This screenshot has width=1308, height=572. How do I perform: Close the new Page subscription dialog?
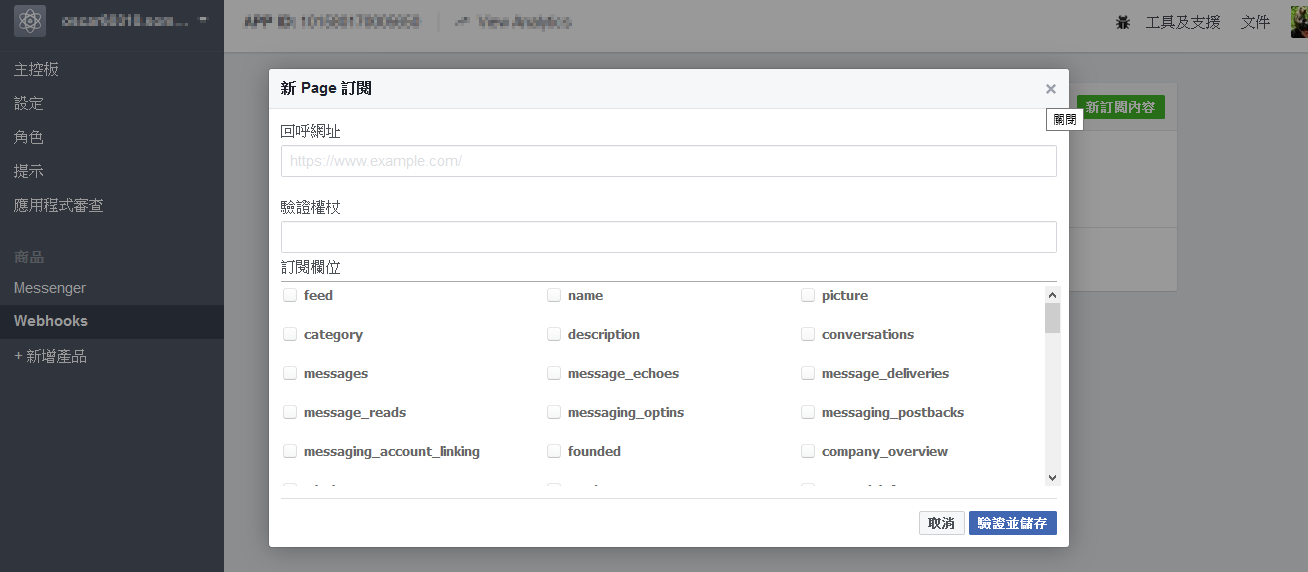point(1050,89)
